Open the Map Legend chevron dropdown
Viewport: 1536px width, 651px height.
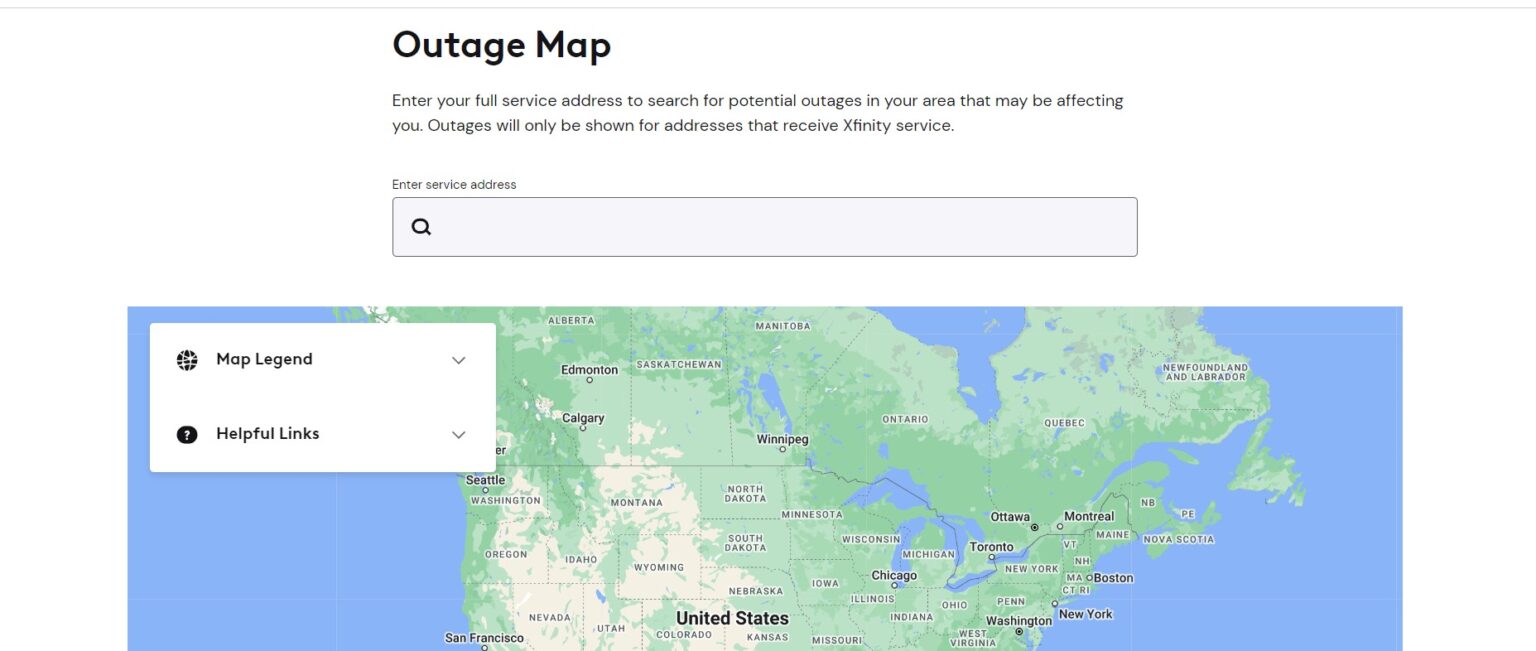pos(458,360)
